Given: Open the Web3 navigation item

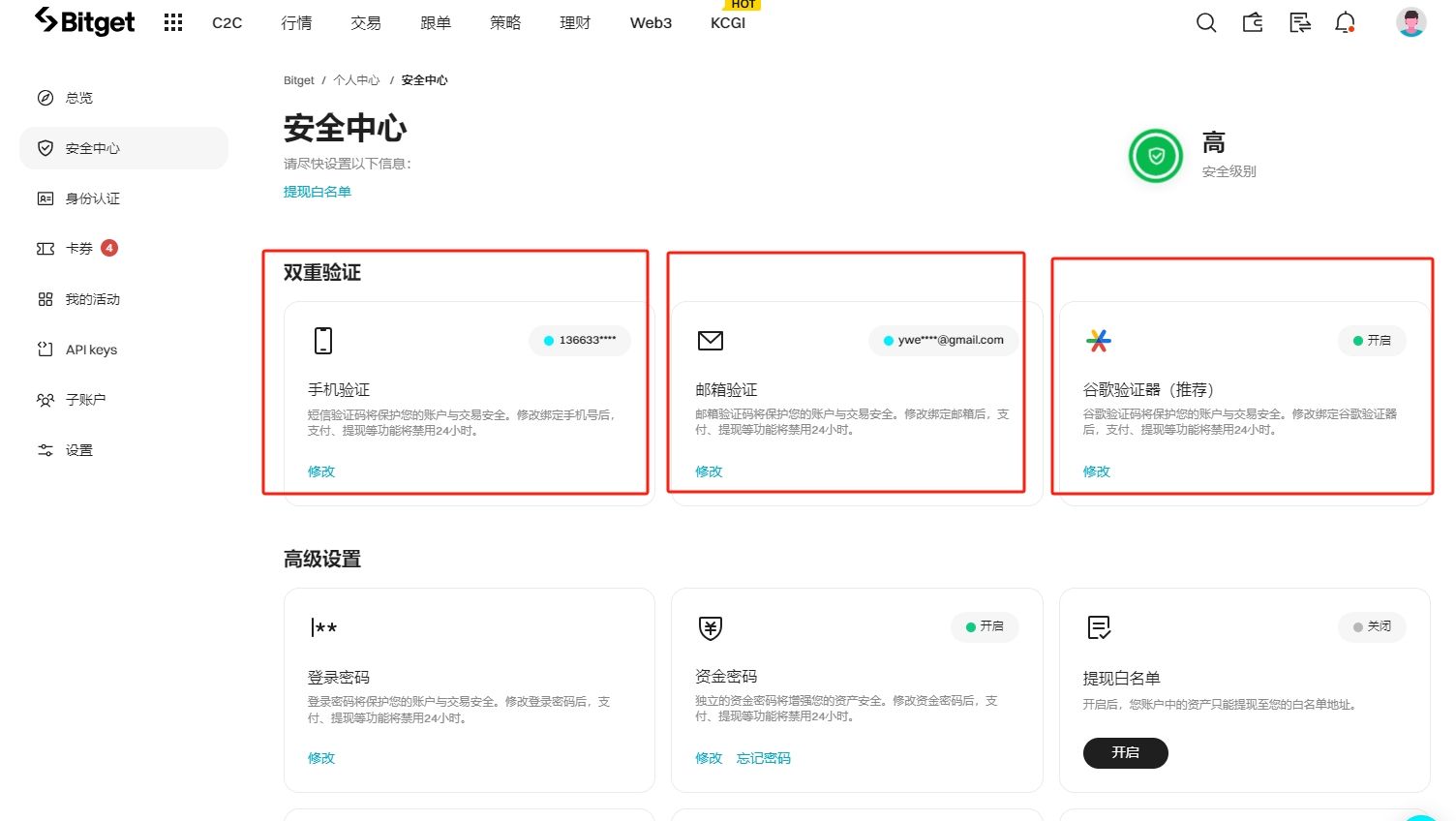Looking at the screenshot, I should (650, 22).
